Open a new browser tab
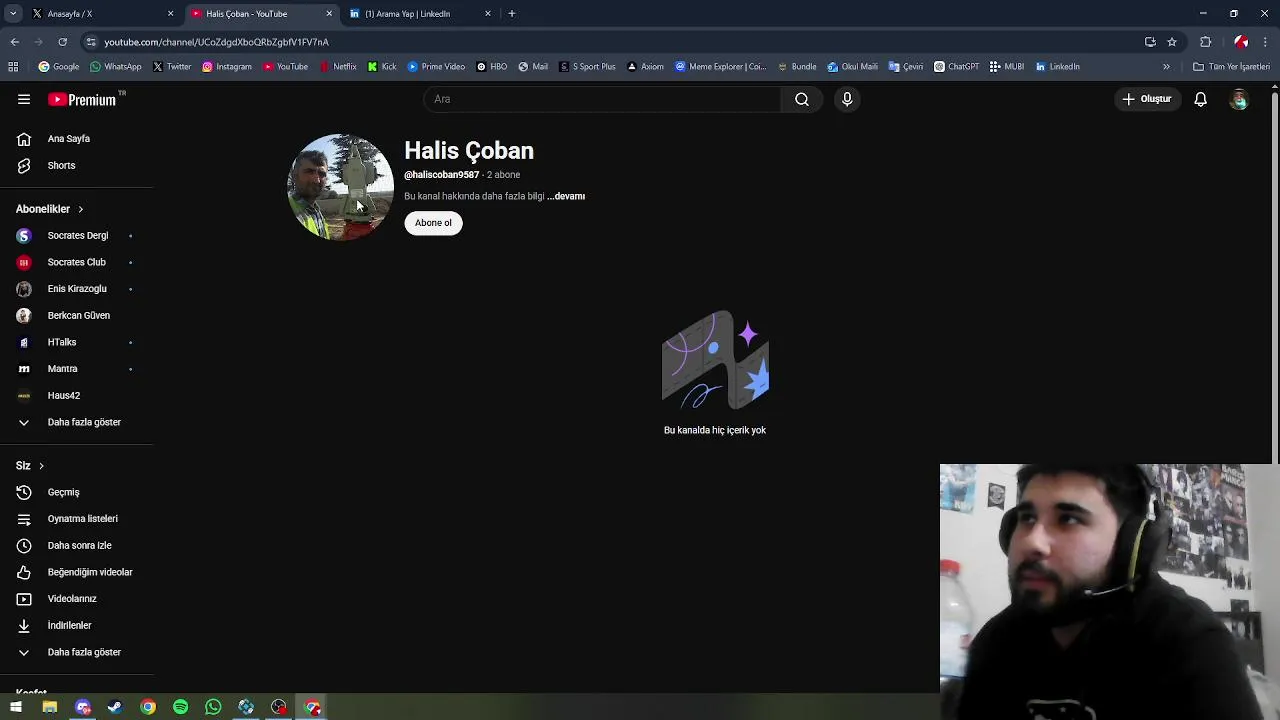The width and height of the screenshot is (1280, 720). coord(512,14)
